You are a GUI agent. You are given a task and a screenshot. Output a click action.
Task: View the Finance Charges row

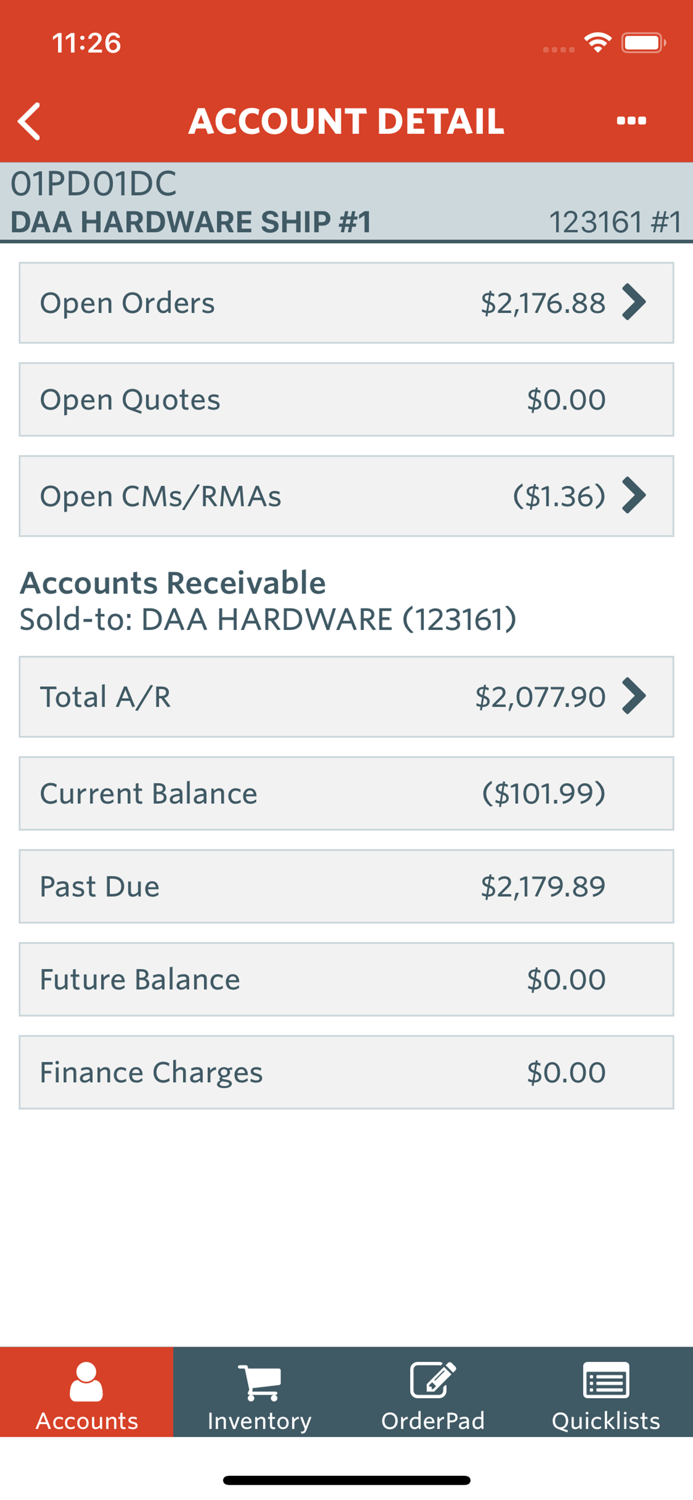click(346, 1072)
